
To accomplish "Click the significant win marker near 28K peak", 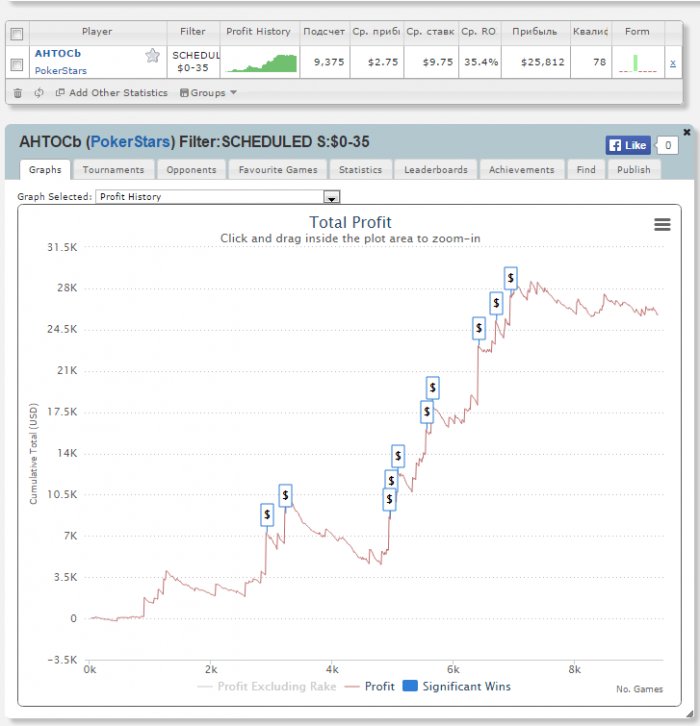I will [x=511, y=278].
